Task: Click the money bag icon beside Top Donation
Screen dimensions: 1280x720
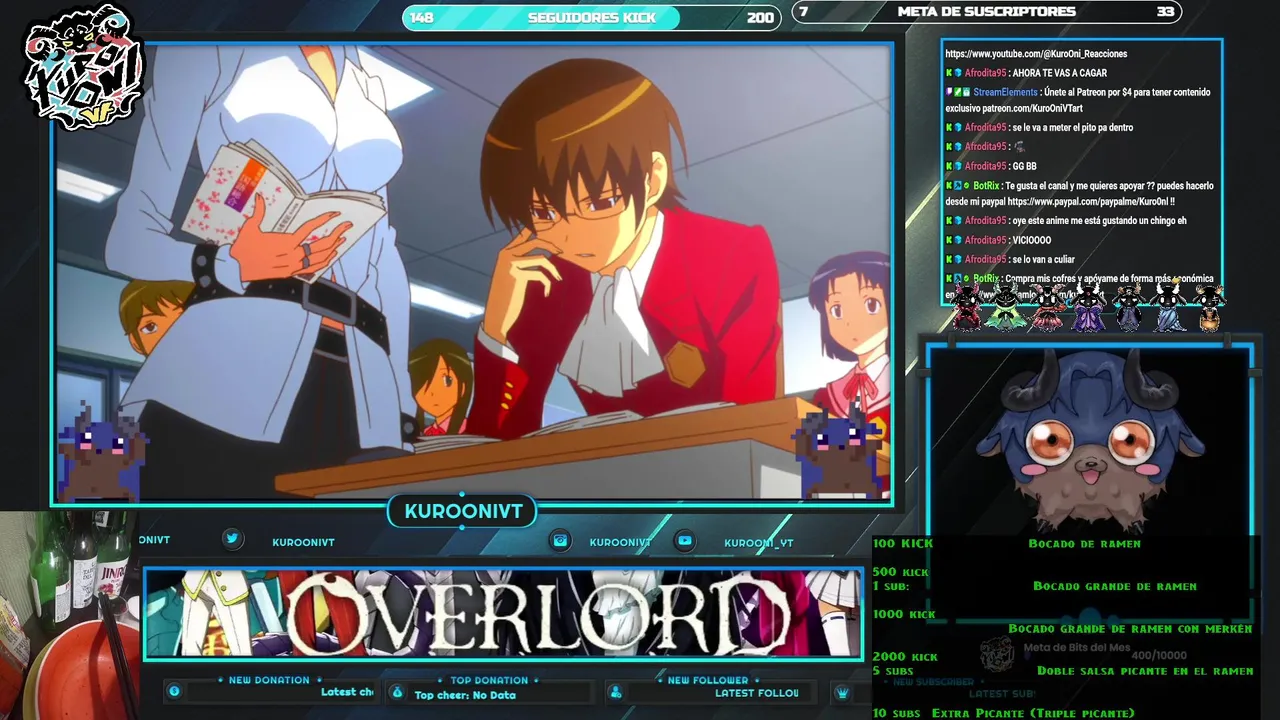Action: [x=397, y=692]
